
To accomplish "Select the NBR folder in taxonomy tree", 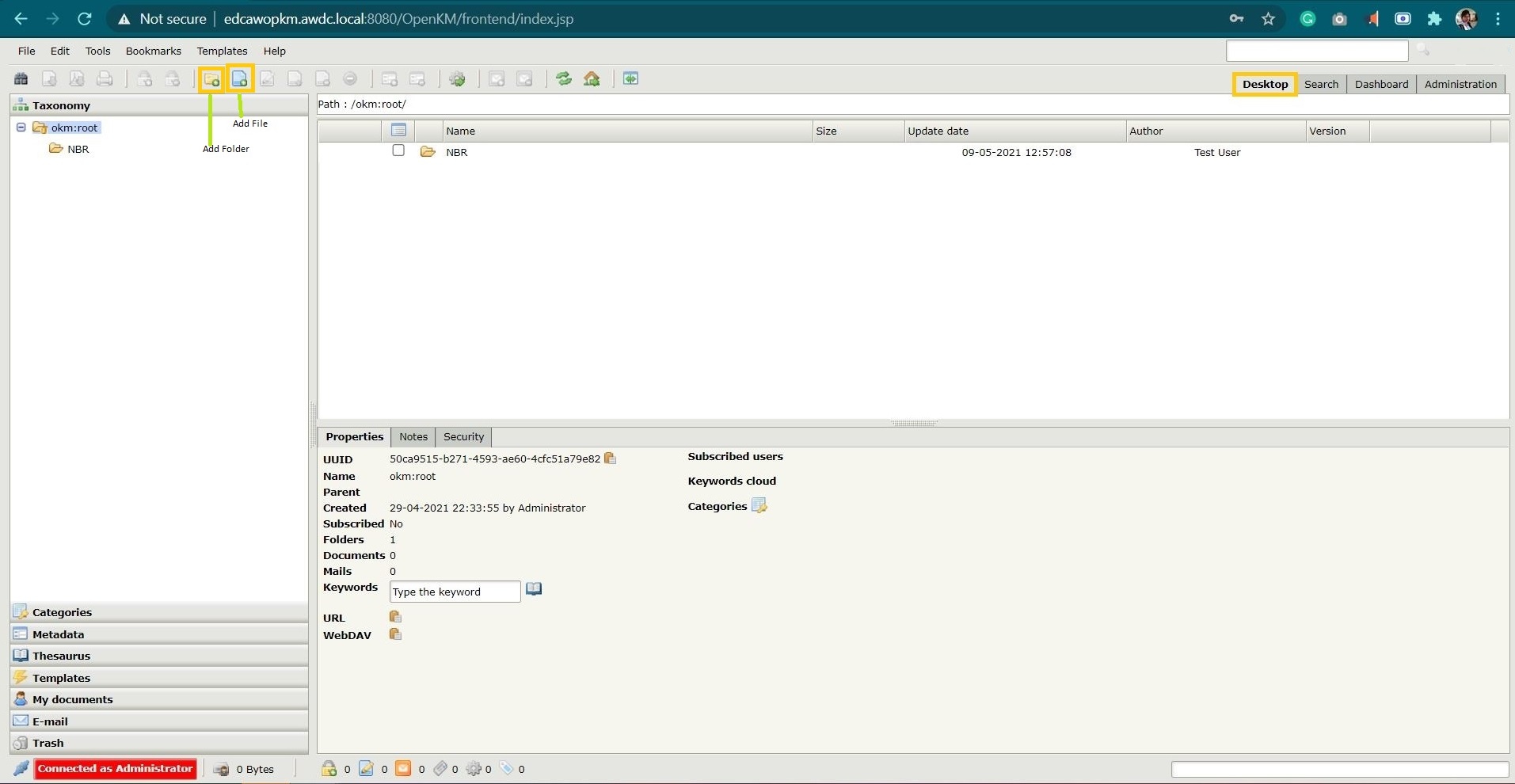I will point(78,149).
